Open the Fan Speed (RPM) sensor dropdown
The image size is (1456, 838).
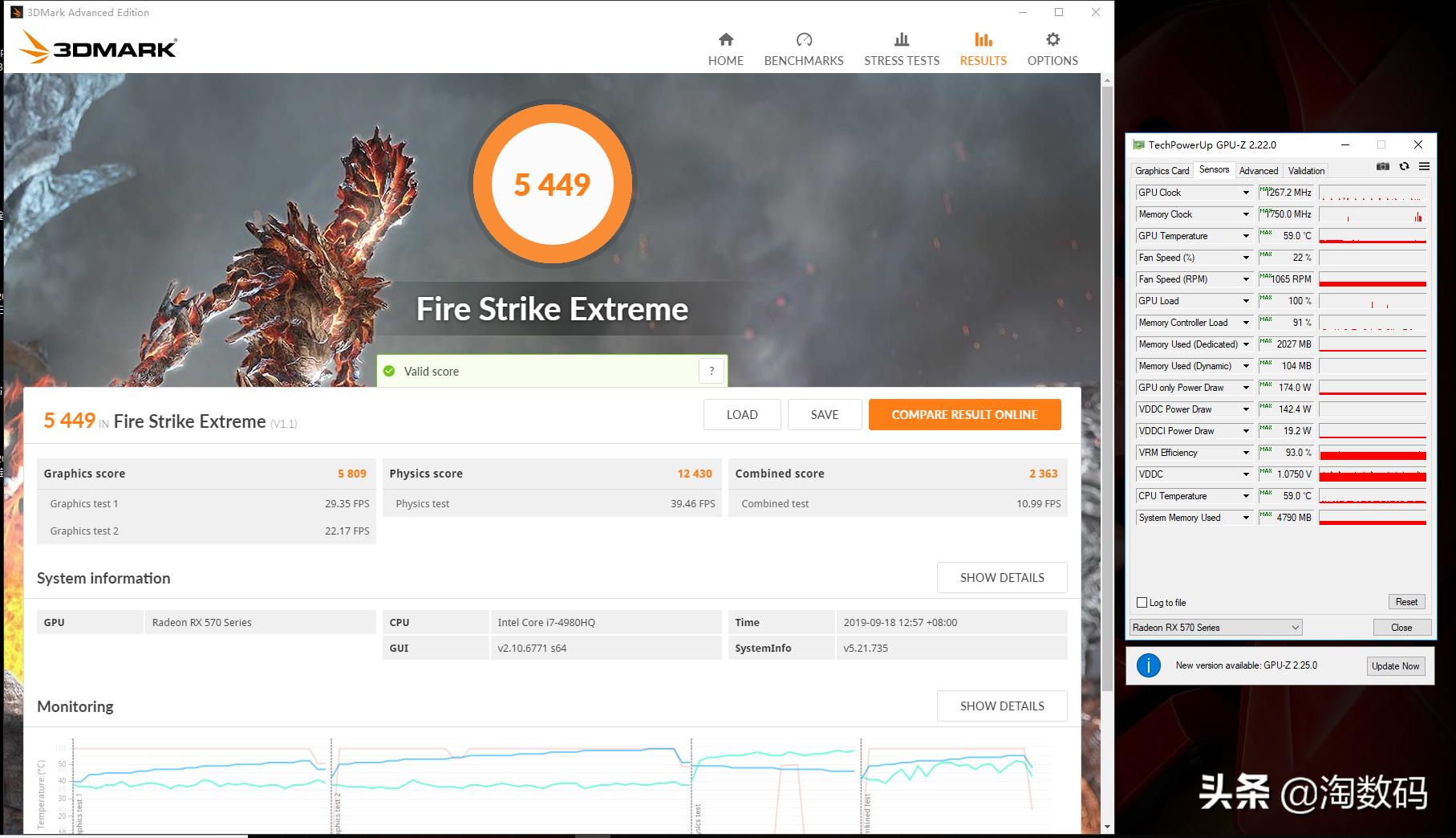(1246, 279)
